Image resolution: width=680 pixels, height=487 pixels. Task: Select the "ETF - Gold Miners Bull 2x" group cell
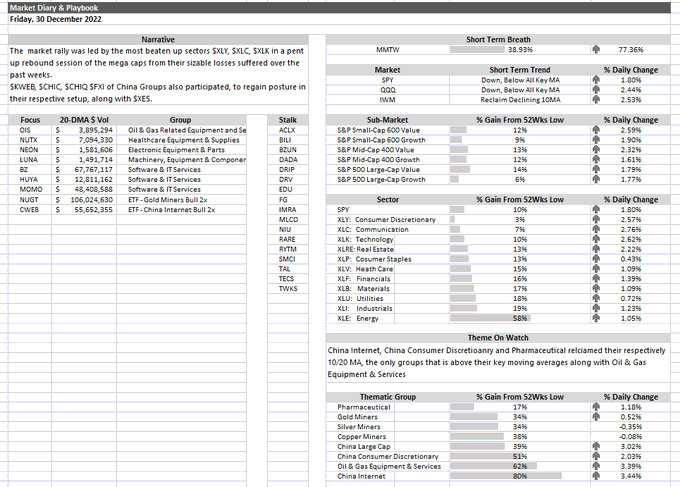[181, 199]
